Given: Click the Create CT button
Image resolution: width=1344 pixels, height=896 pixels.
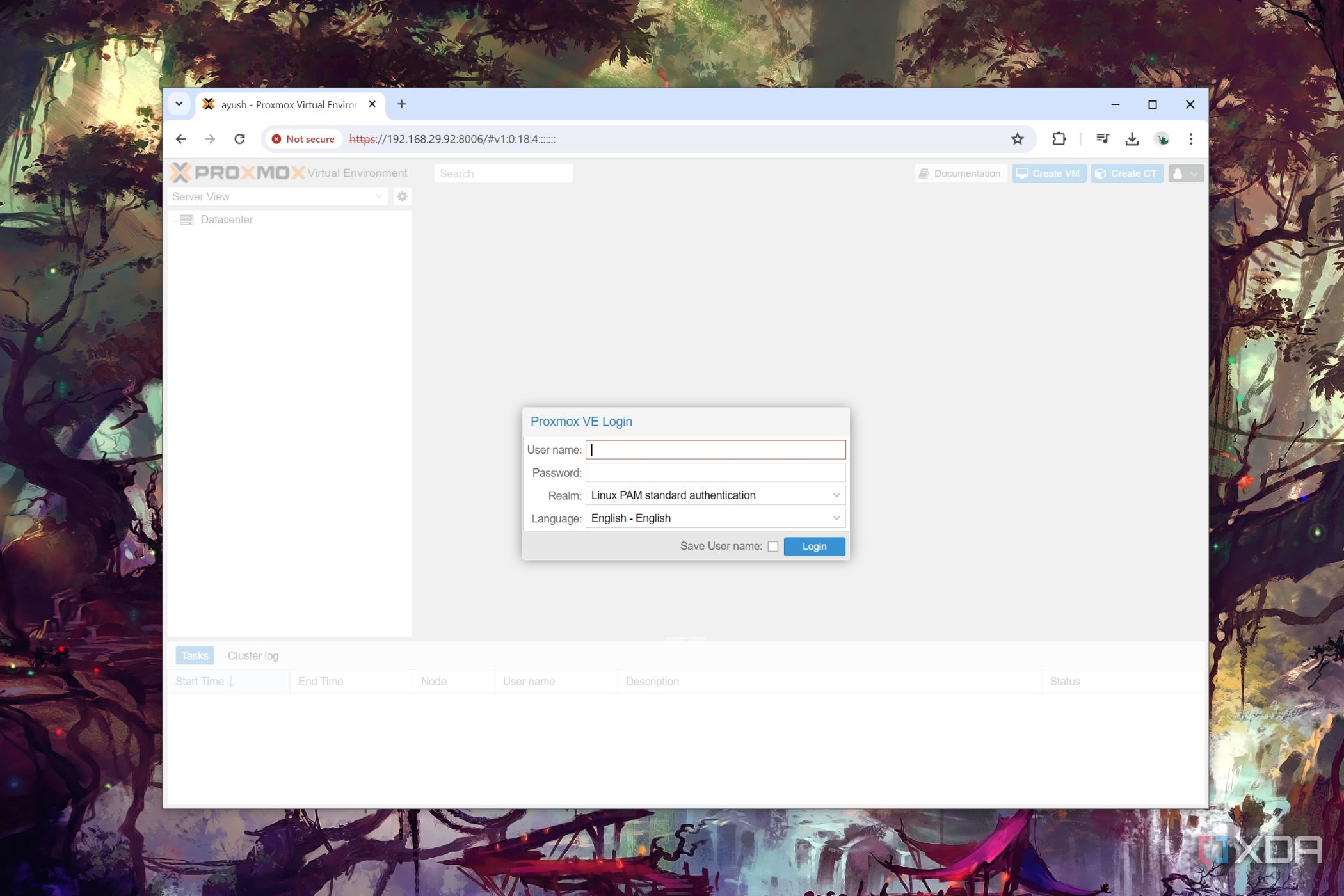Looking at the screenshot, I should point(1127,173).
